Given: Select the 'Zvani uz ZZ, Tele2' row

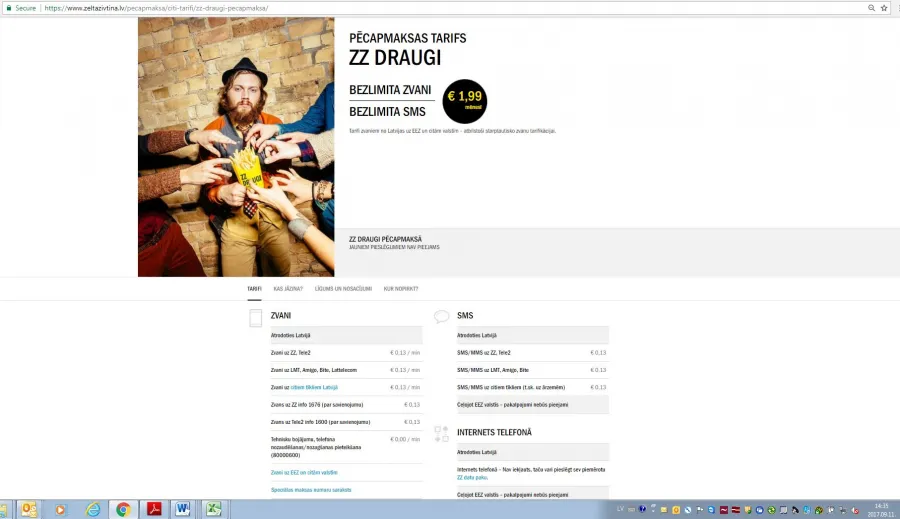Looking at the screenshot, I should pyautogui.click(x=346, y=353).
